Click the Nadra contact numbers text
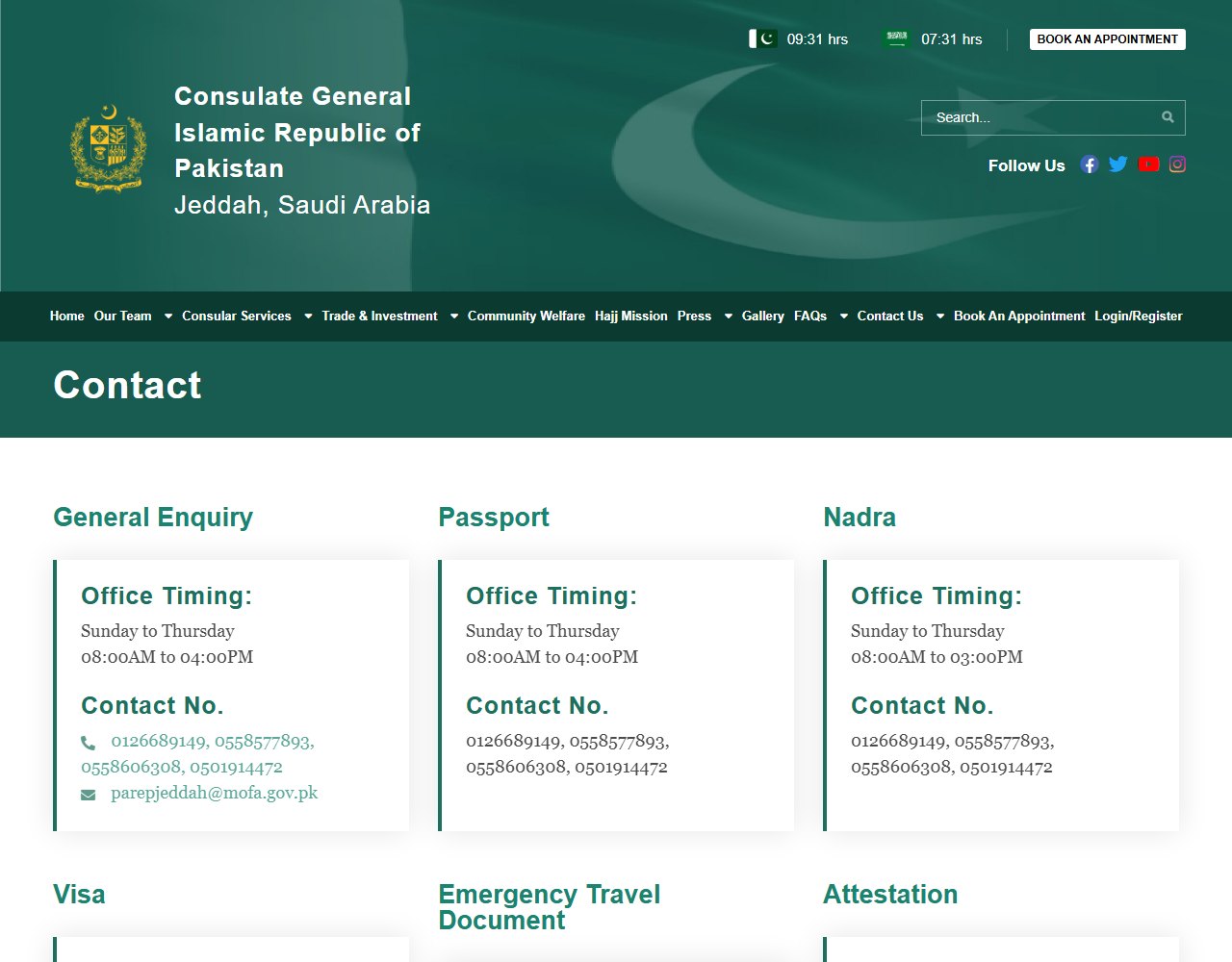This screenshot has height=962, width=1232. 953,754
